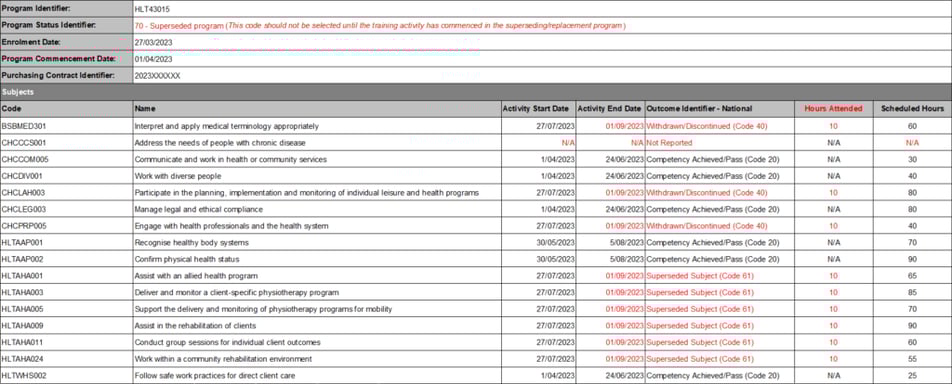Click scheduled hours 55 for HLTAHA024
Screen dimensions: 952x384
pyautogui.click(x=913, y=358)
